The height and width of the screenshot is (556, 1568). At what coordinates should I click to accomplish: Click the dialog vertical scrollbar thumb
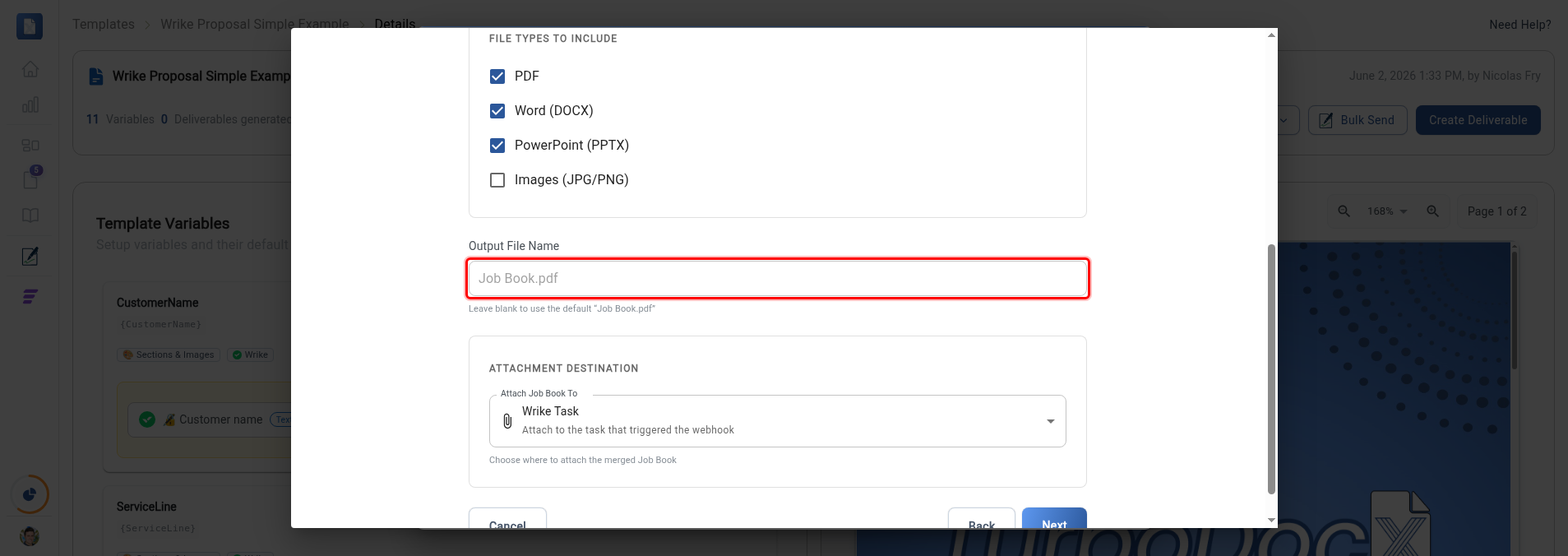coord(1271,368)
